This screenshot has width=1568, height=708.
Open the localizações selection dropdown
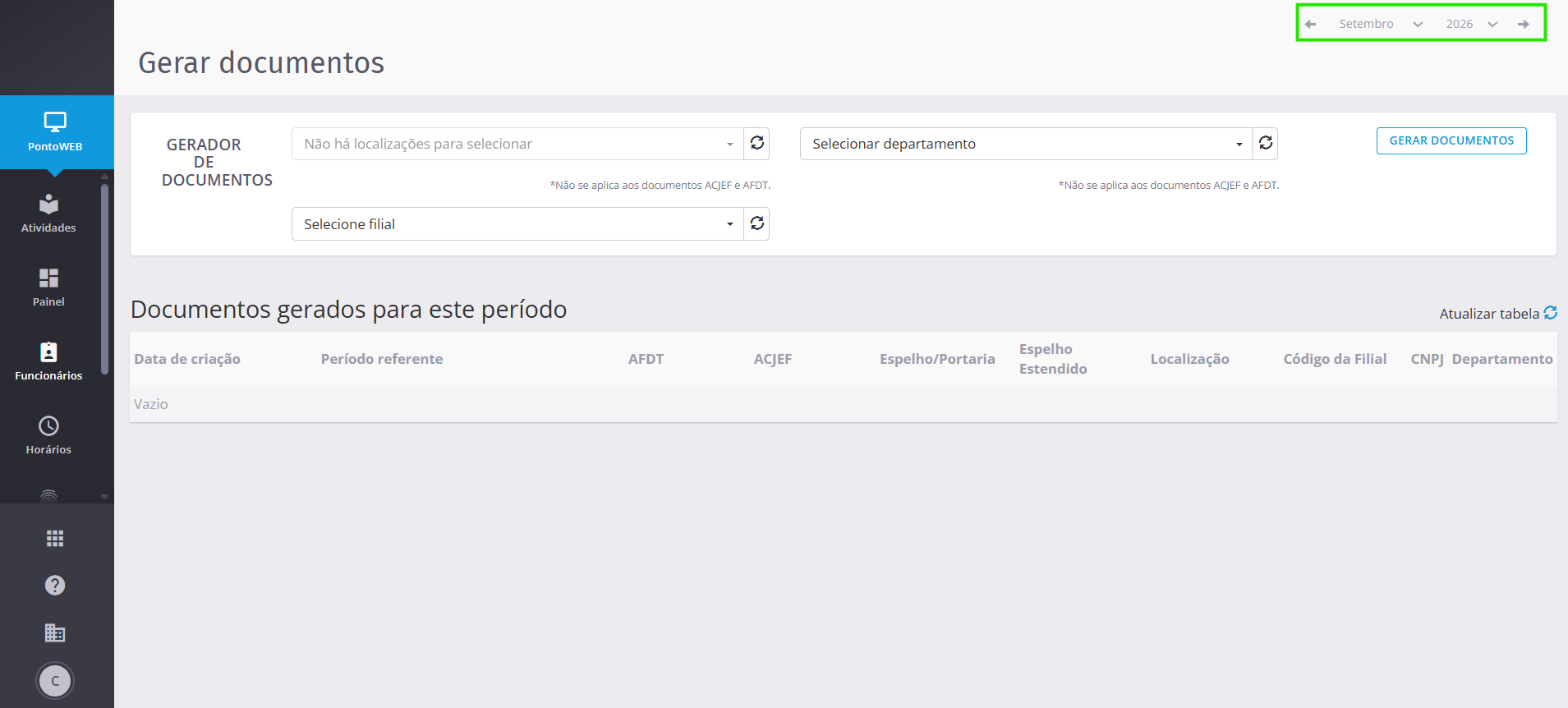pyautogui.click(x=517, y=144)
